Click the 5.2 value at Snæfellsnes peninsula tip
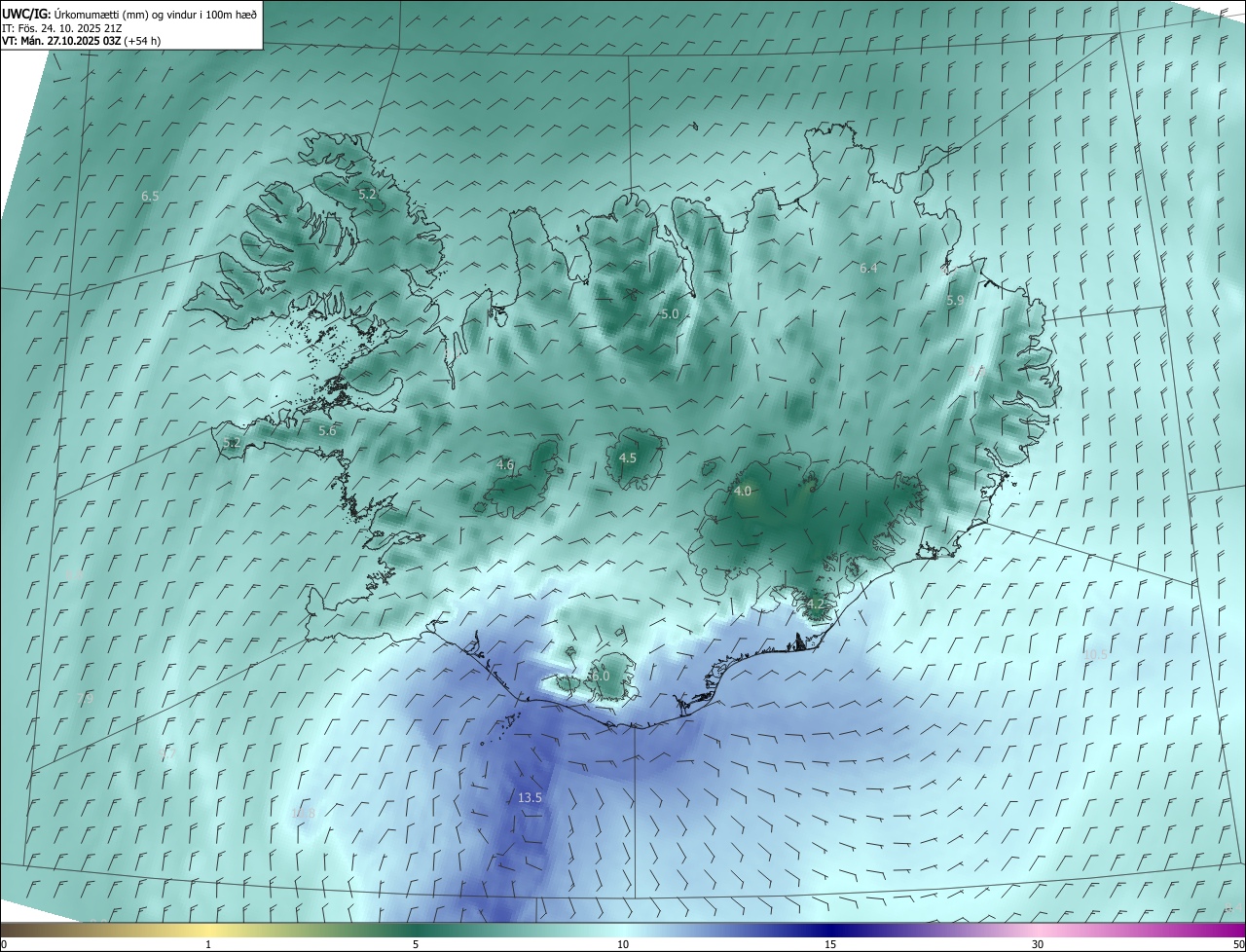Image resolution: width=1246 pixels, height=952 pixels. point(231,442)
